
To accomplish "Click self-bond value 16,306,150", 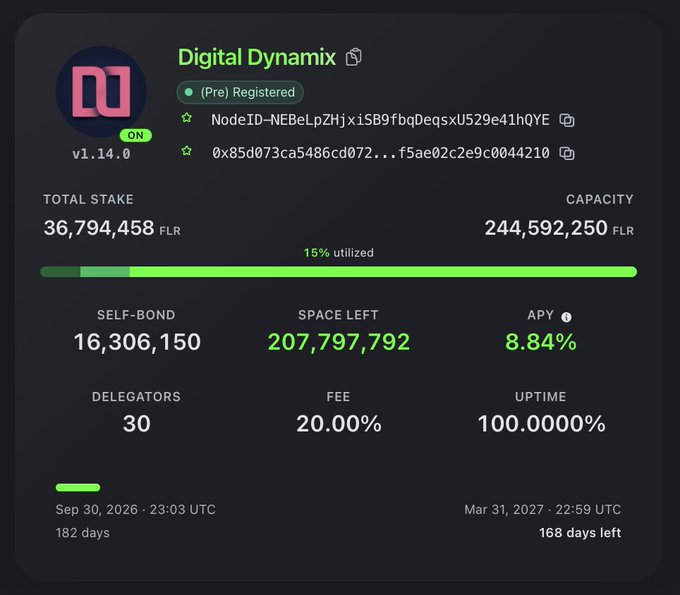I will (x=137, y=342).
